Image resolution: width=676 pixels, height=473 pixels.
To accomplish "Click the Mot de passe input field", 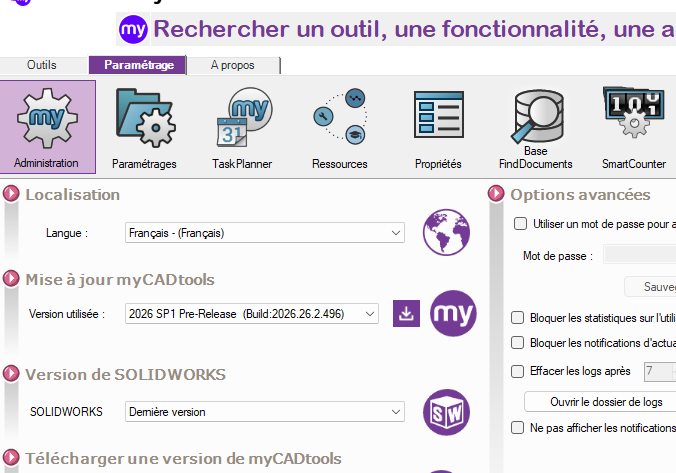I will [640, 256].
